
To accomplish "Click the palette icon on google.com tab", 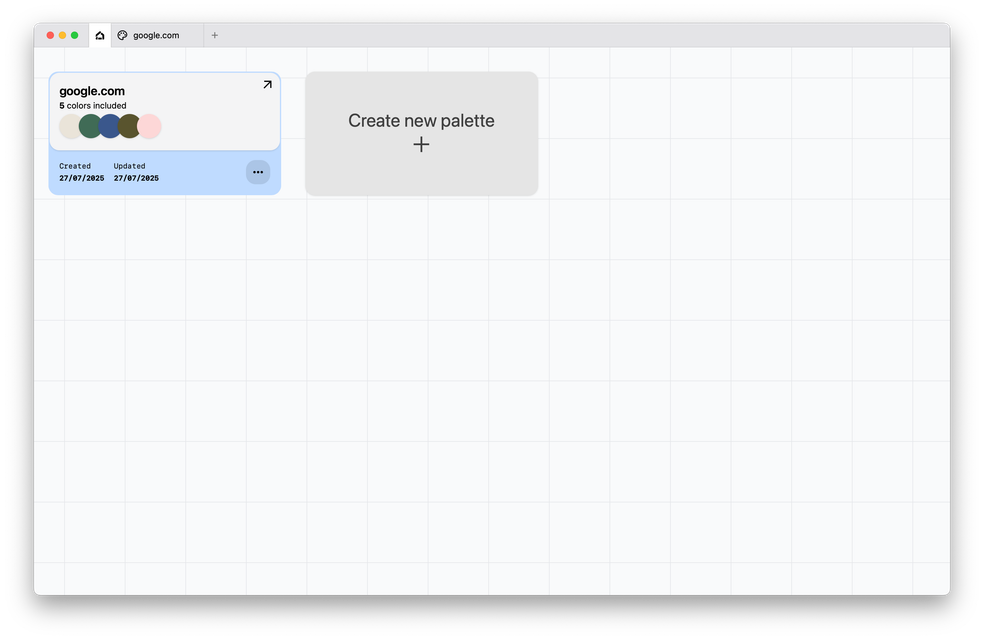I will (x=122, y=35).
